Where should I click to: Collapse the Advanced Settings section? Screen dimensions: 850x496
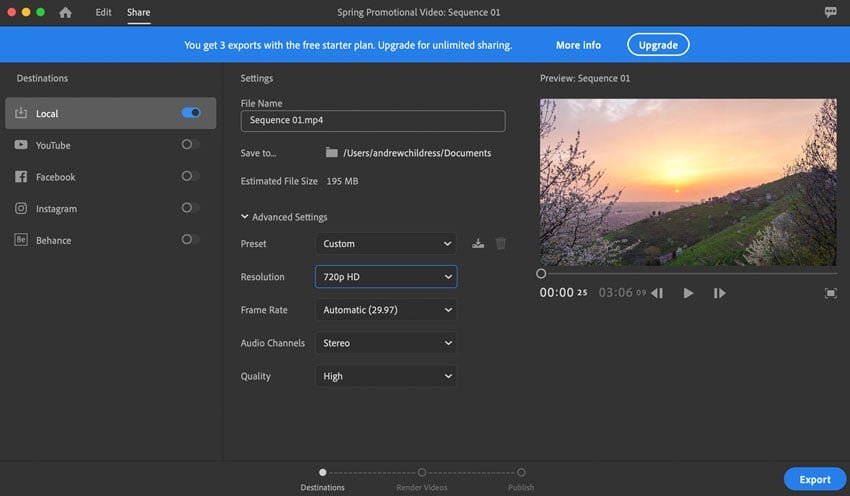point(284,217)
